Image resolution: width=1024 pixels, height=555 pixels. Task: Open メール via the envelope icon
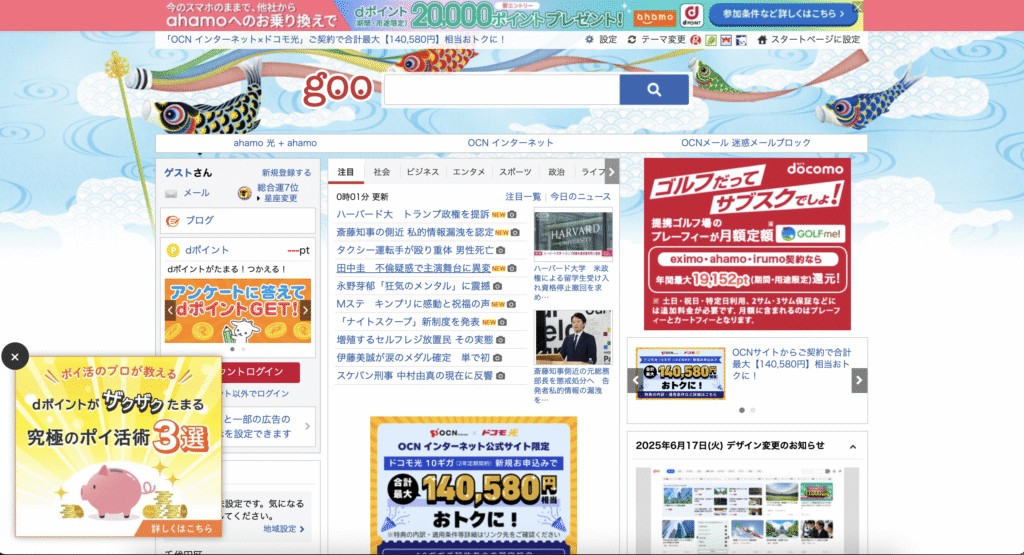click(172, 193)
